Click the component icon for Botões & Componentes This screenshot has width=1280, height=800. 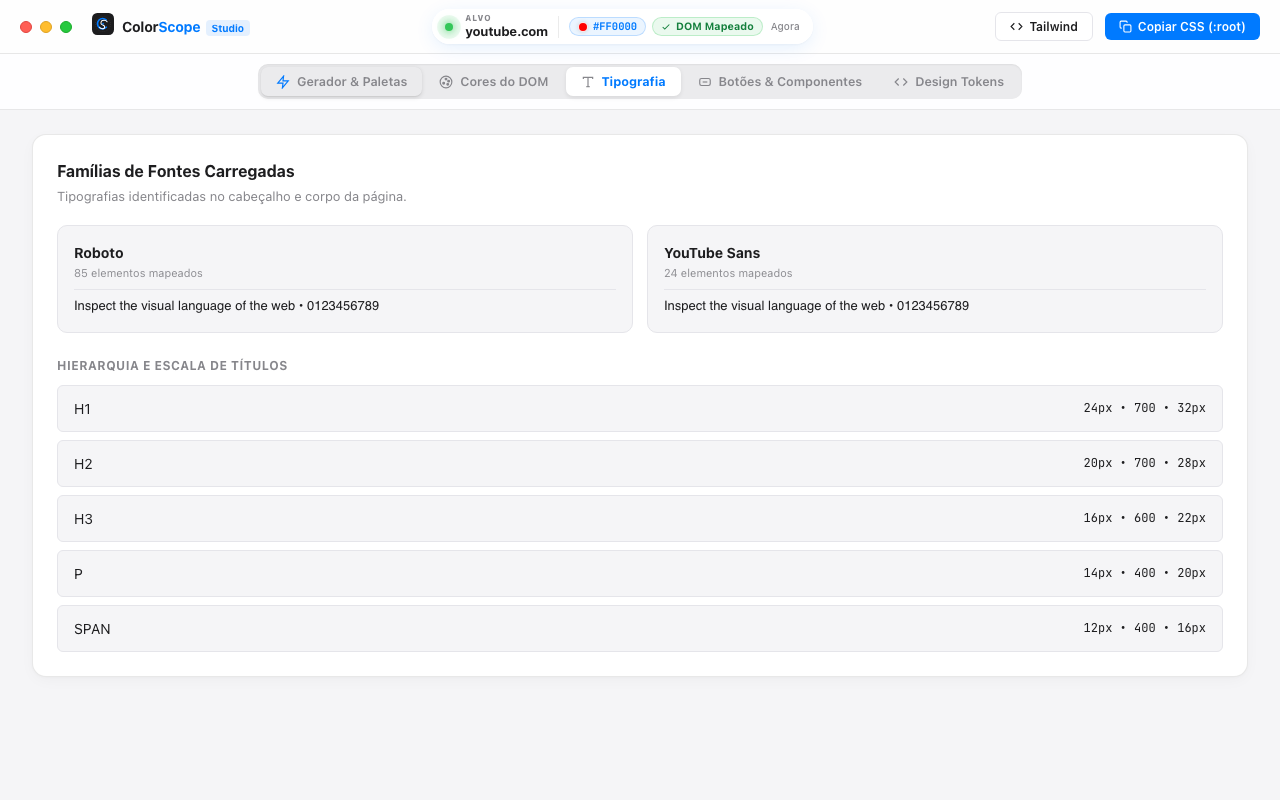click(705, 82)
